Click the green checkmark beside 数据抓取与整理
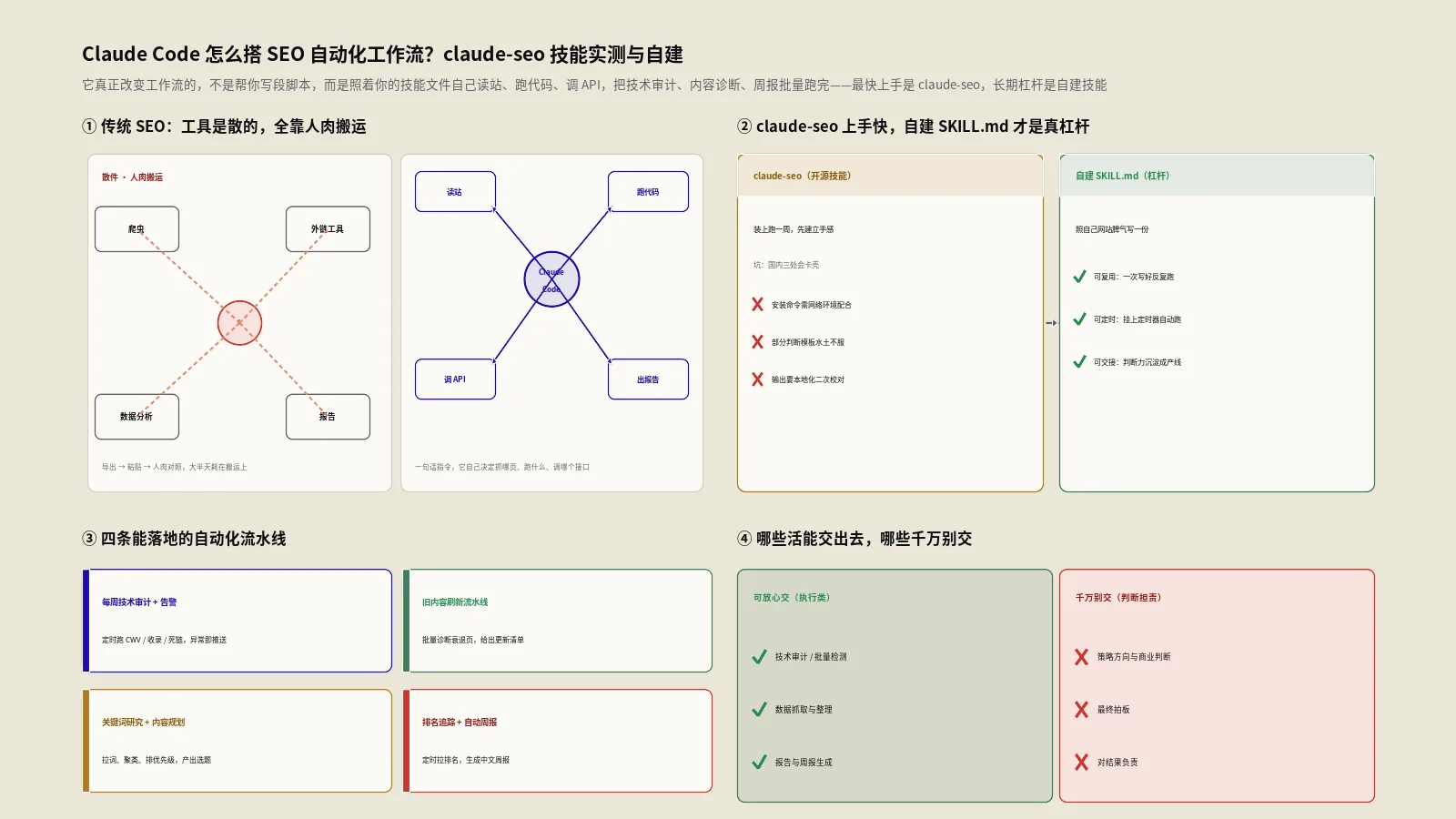 pyautogui.click(x=759, y=710)
